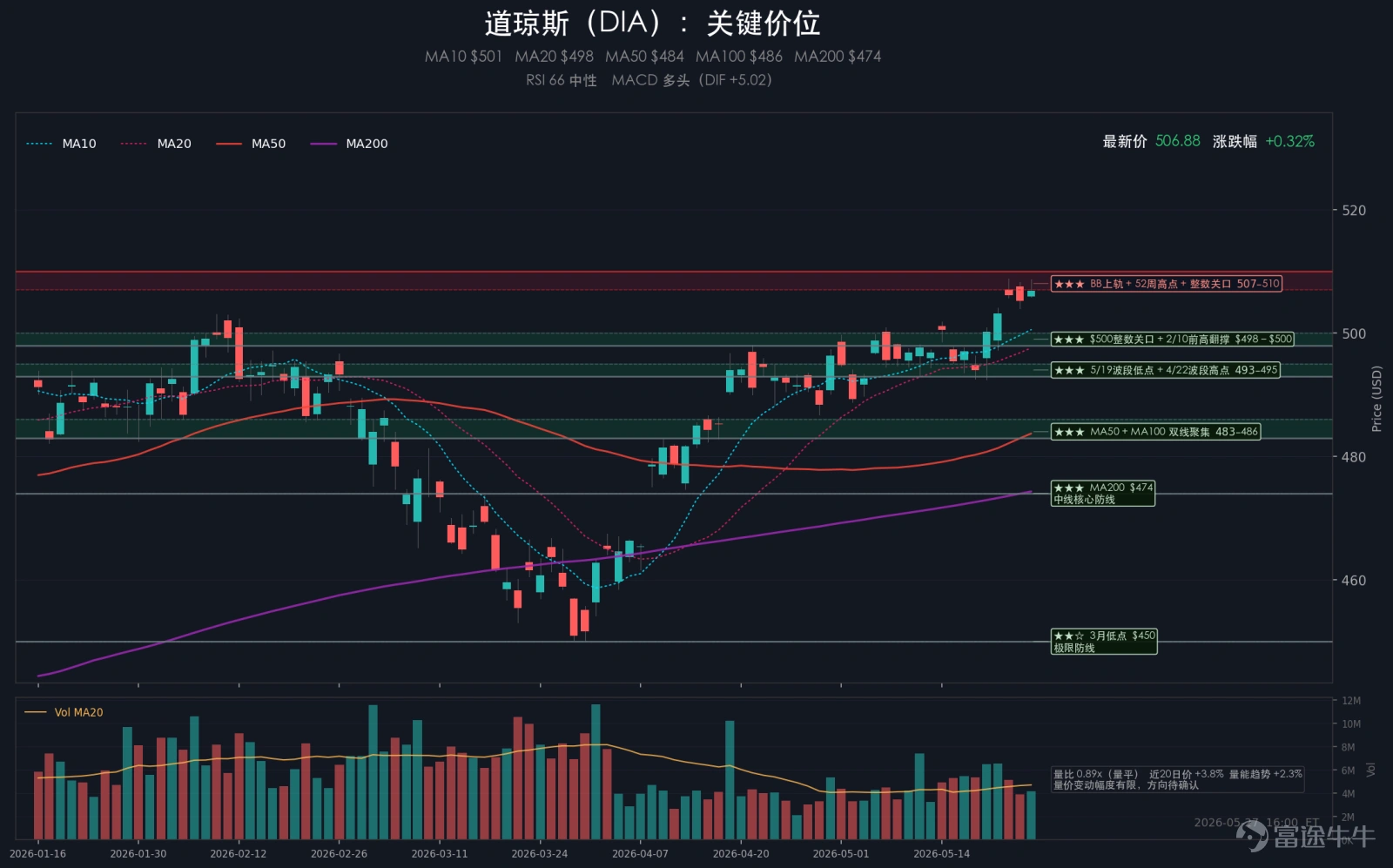
Task: Click the Price (USD) axis title
Action: point(1376,399)
